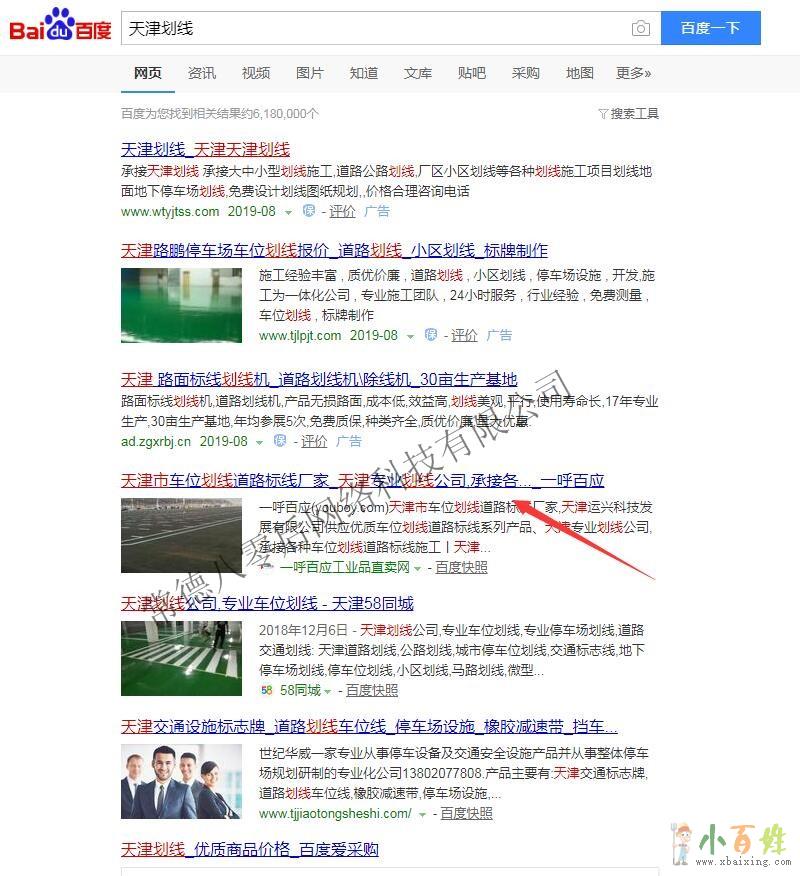Click the search input field
This screenshot has height=876, width=800.
(375, 28)
